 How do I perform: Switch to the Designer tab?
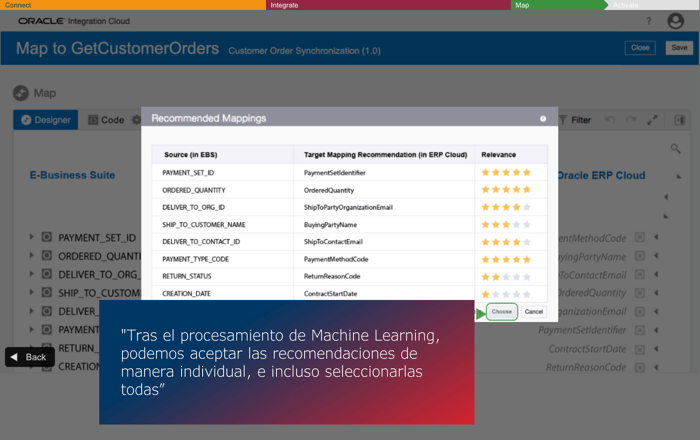click(46, 120)
